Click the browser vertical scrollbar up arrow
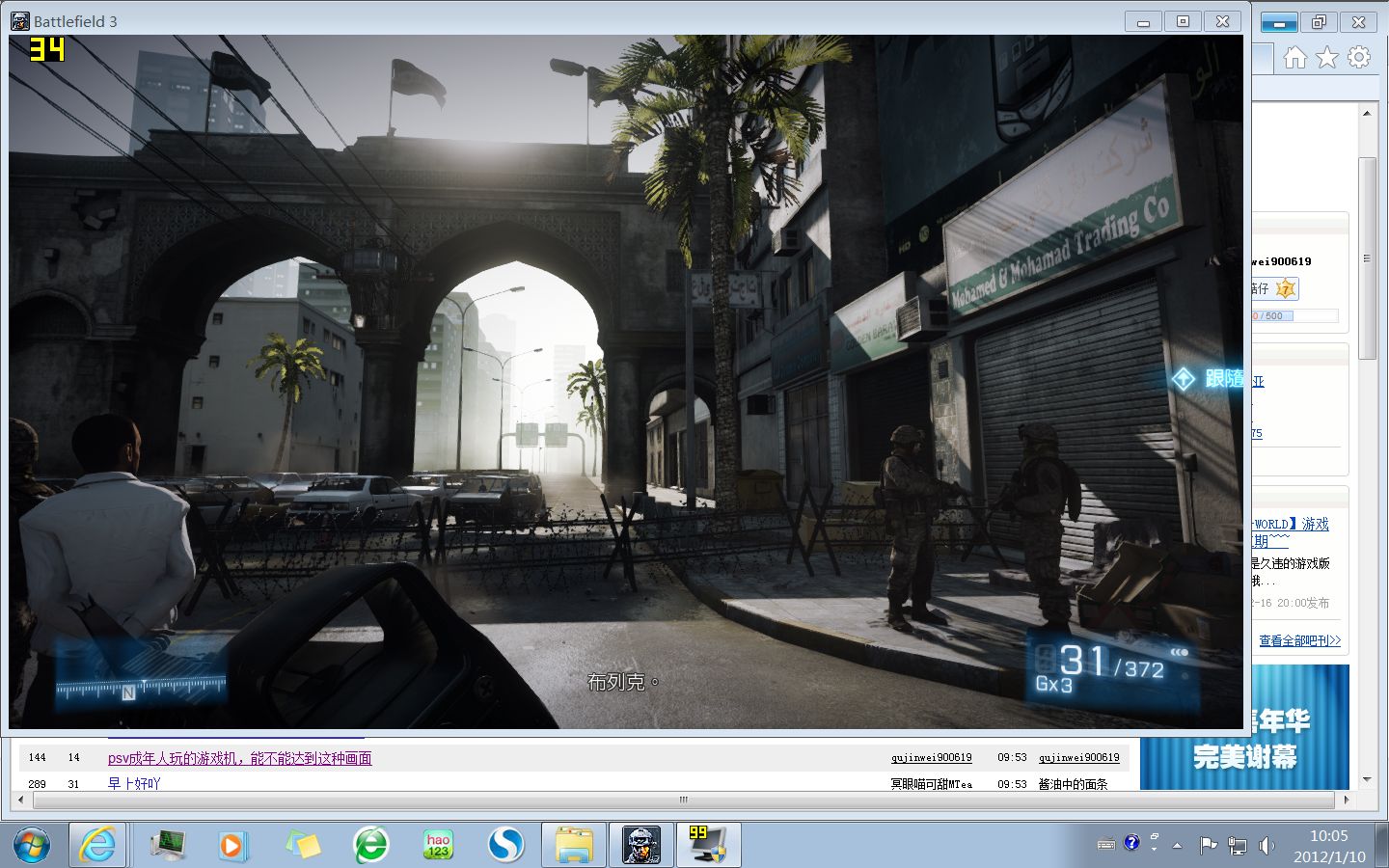Viewport: 1389px width, 868px height. (1367, 114)
